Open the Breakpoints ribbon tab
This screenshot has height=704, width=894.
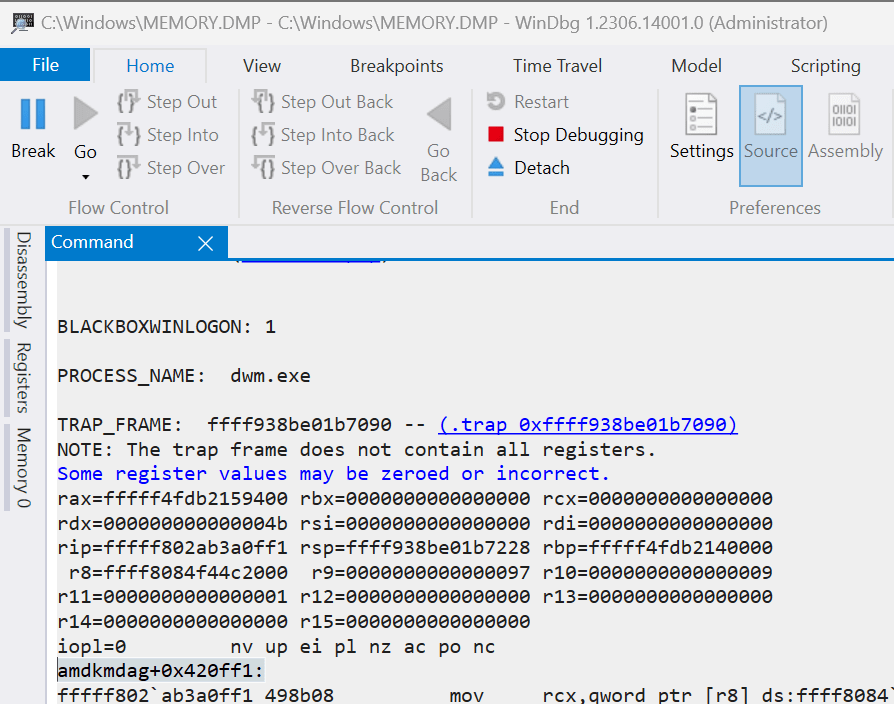[x=397, y=66]
